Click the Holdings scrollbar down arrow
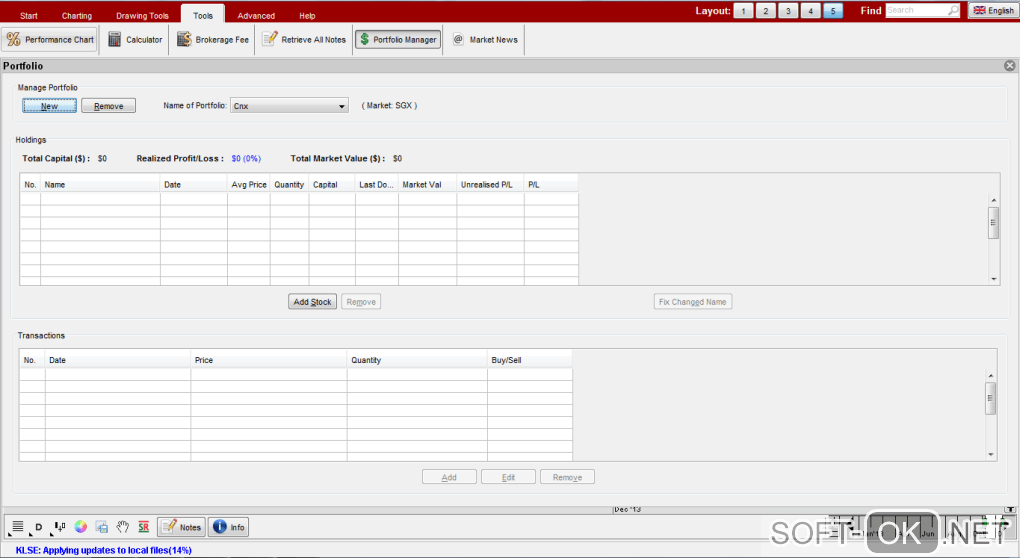 click(x=993, y=279)
